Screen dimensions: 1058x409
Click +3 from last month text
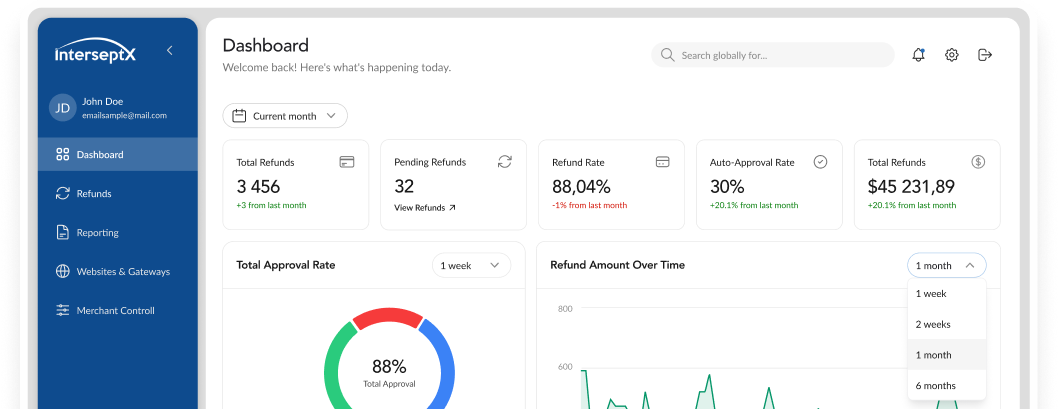[x=271, y=205]
